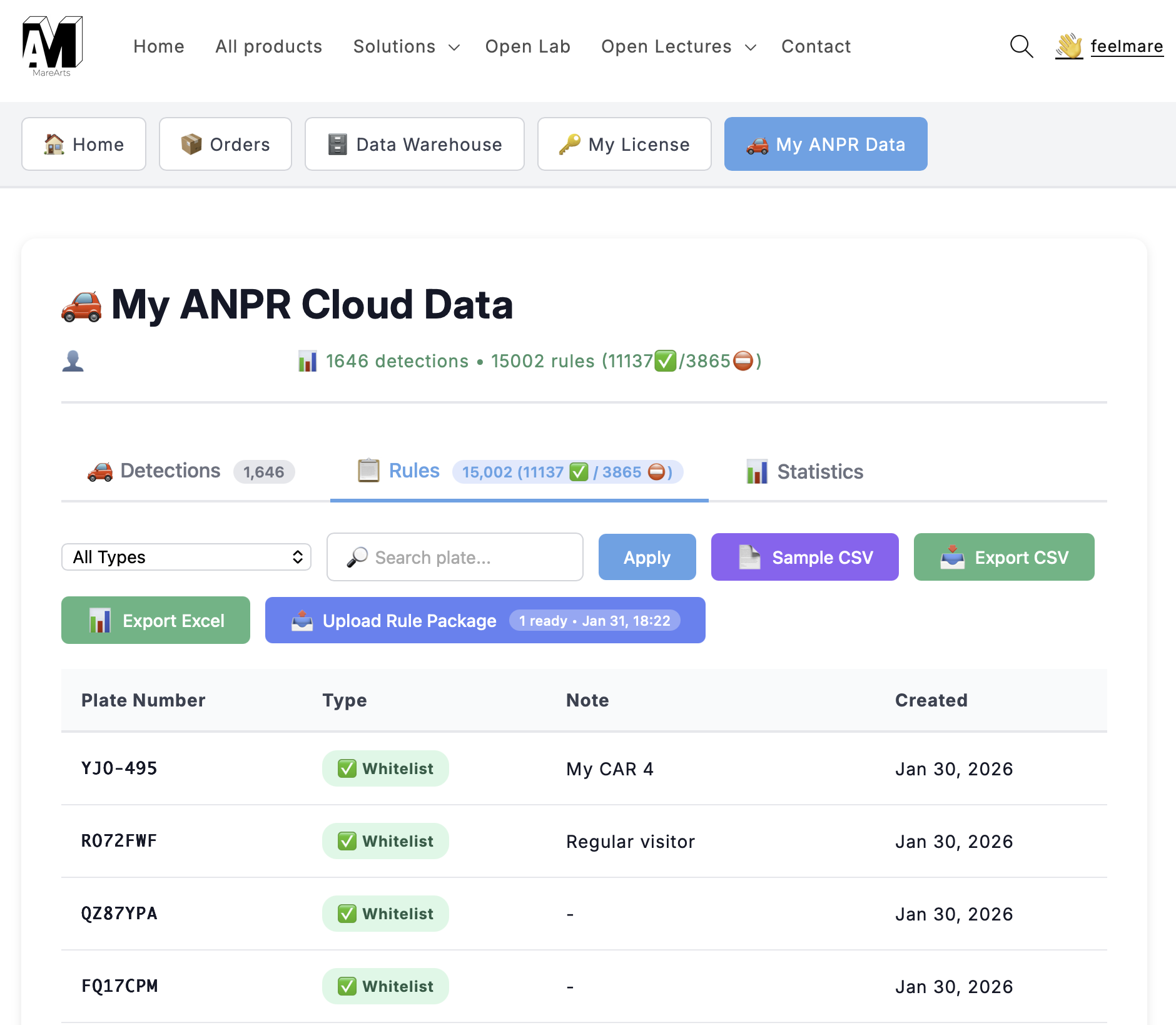The height and width of the screenshot is (1025, 1176).
Task: Click the Created column header
Action: (x=931, y=700)
